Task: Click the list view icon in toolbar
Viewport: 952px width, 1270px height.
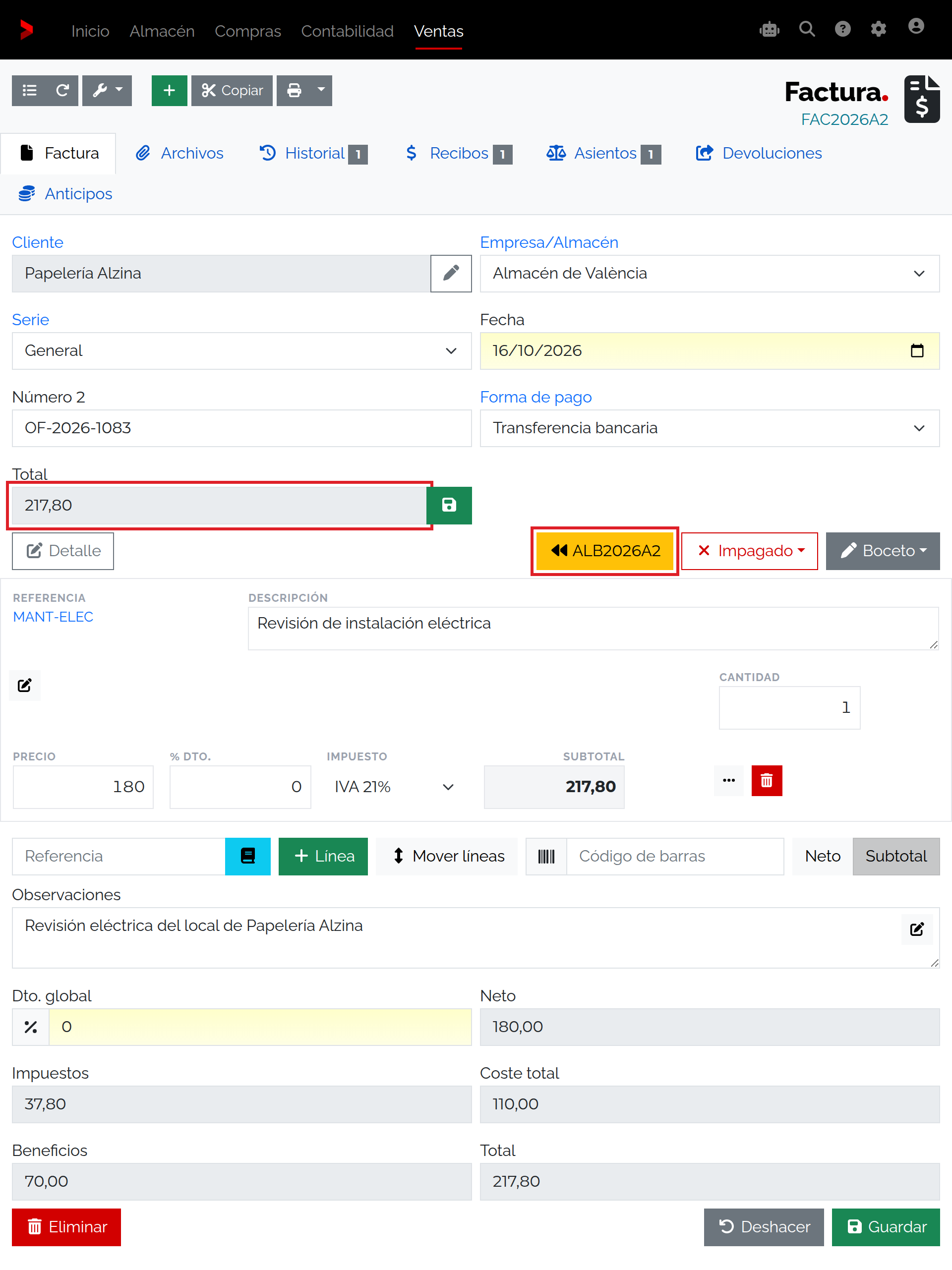Action: 29,91
